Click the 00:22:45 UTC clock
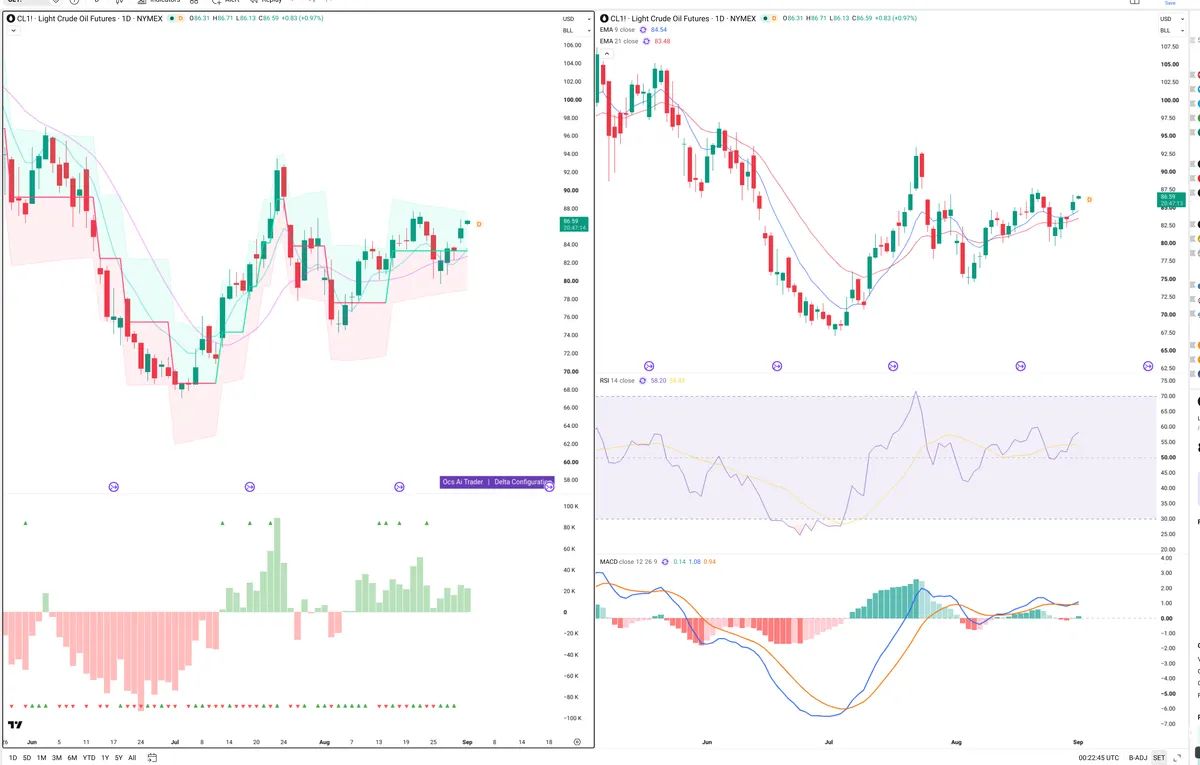The width and height of the screenshot is (1200, 765). (x=1100, y=758)
